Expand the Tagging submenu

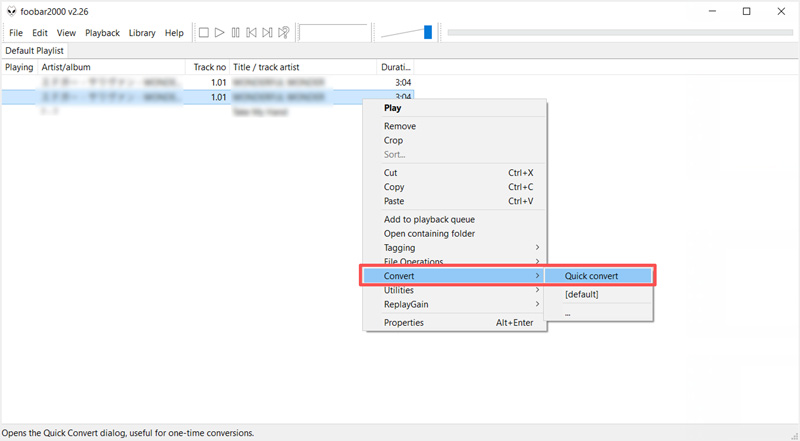[454, 248]
